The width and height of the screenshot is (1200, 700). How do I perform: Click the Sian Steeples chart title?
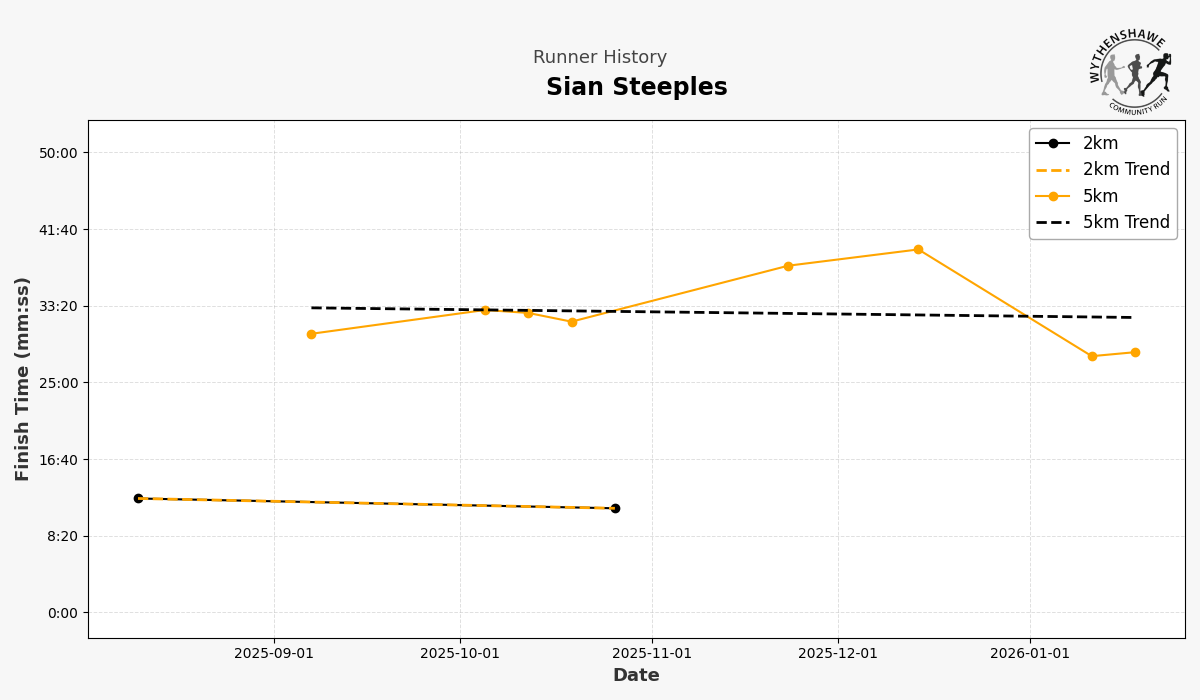[636, 88]
